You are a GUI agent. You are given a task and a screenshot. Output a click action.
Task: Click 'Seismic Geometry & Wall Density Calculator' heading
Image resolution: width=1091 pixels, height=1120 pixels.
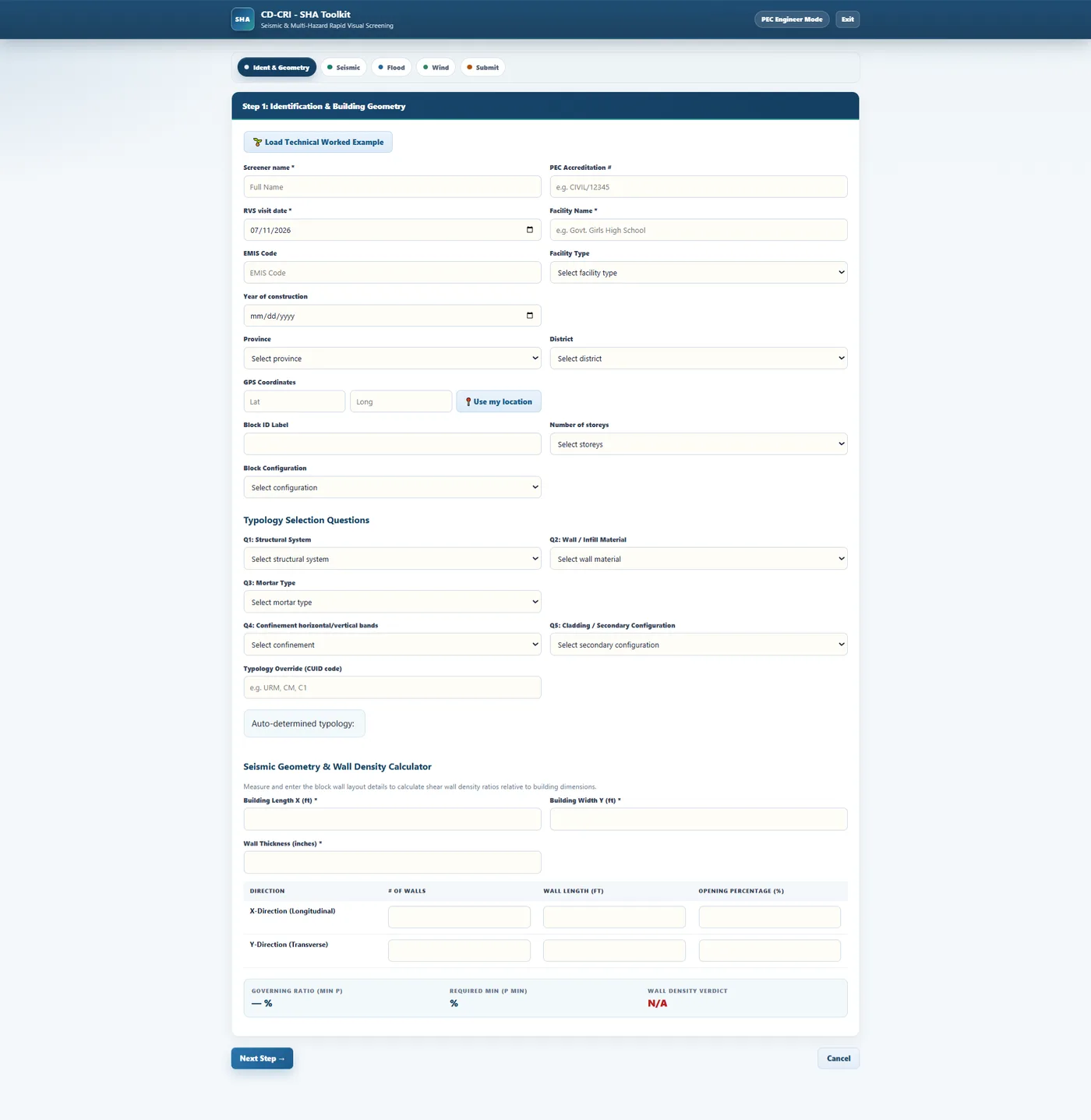[337, 767]
